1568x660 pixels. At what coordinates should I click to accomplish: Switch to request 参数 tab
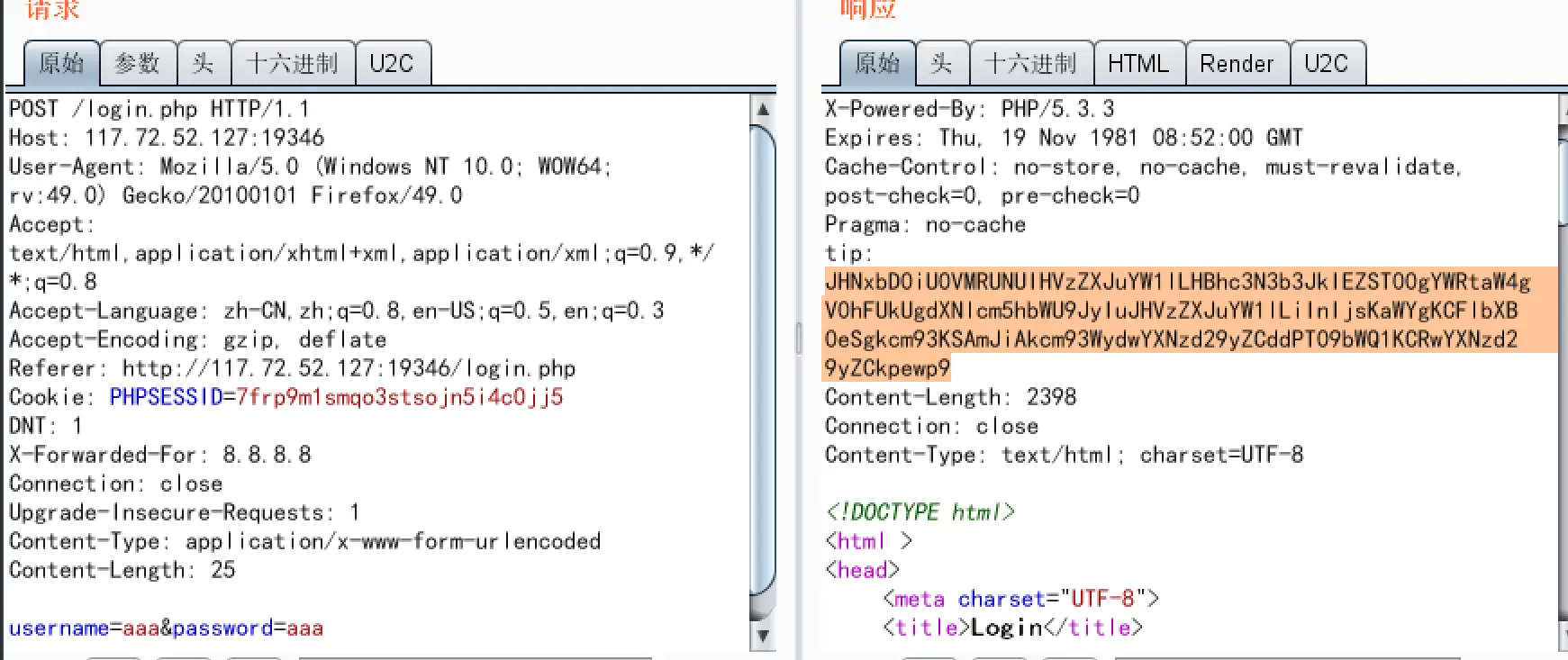tap(138, 63)
